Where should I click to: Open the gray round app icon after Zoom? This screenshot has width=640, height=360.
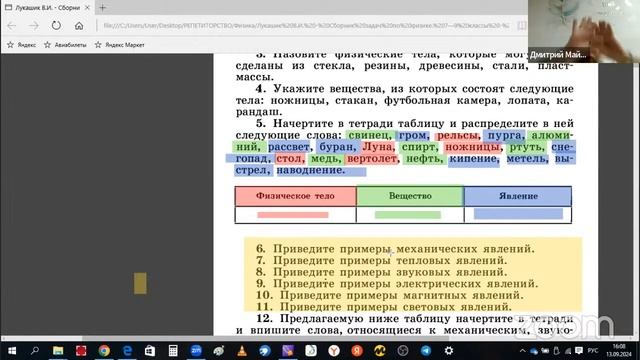click(x=219, y=351)
